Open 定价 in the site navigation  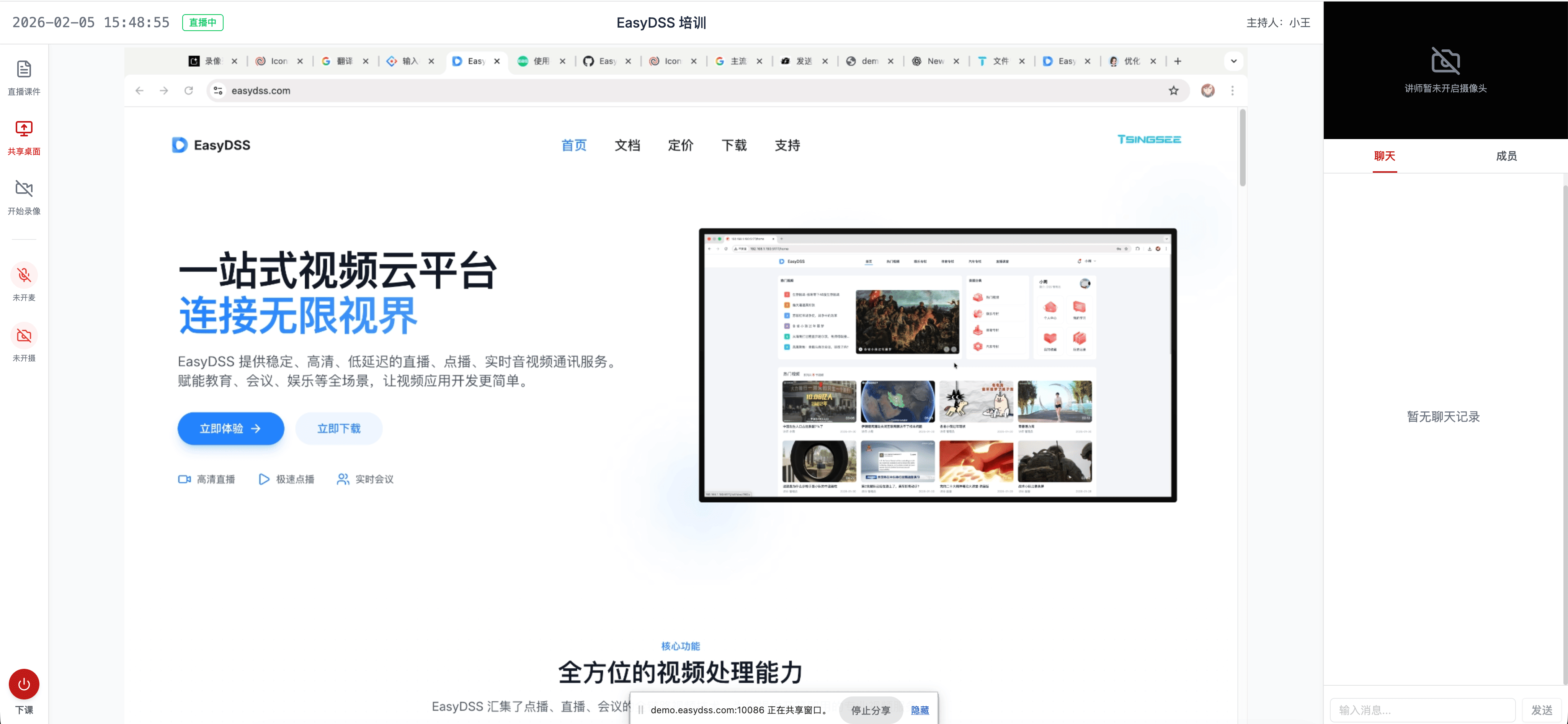tap(681, 146)
